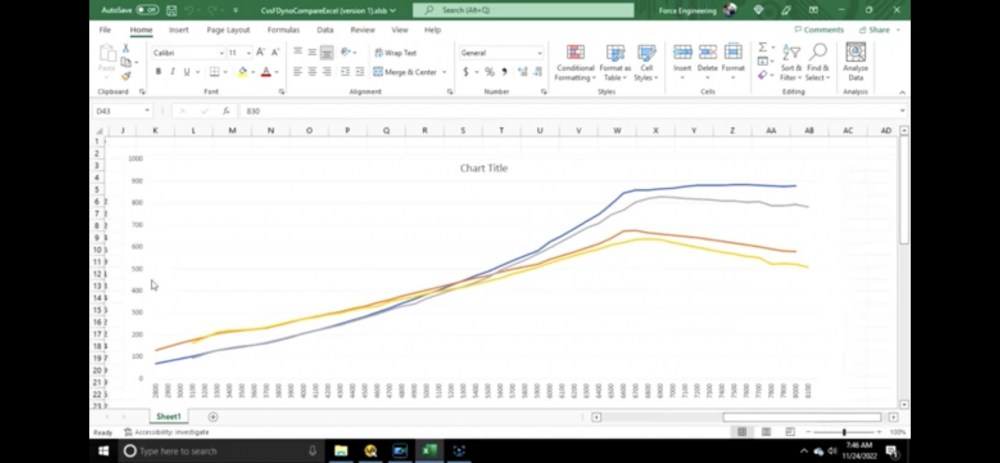
Task: Click the Share button
Action: [875, 30]
